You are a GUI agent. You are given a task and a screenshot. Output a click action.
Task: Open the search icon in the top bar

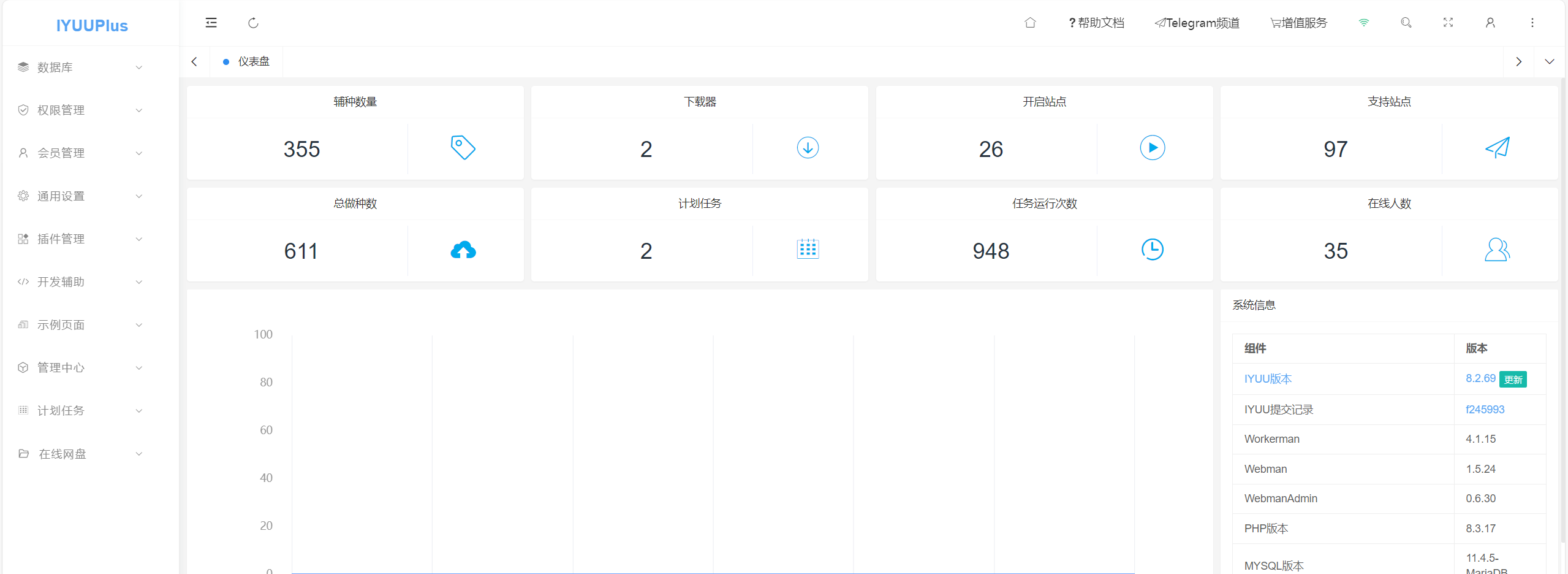coord(1406,23)
